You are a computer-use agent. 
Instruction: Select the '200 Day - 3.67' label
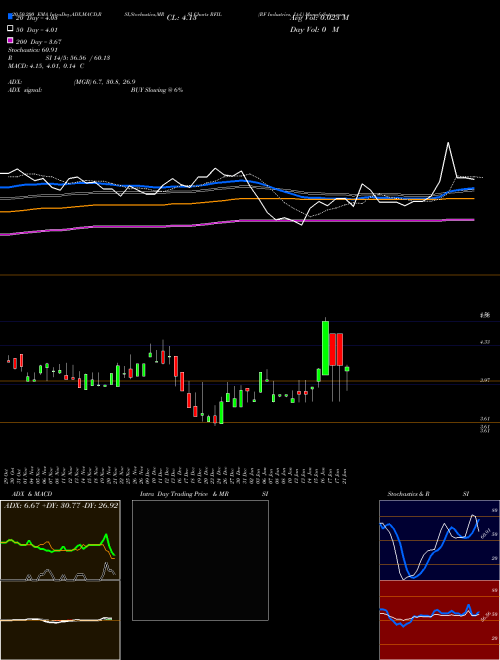point(39,42)
